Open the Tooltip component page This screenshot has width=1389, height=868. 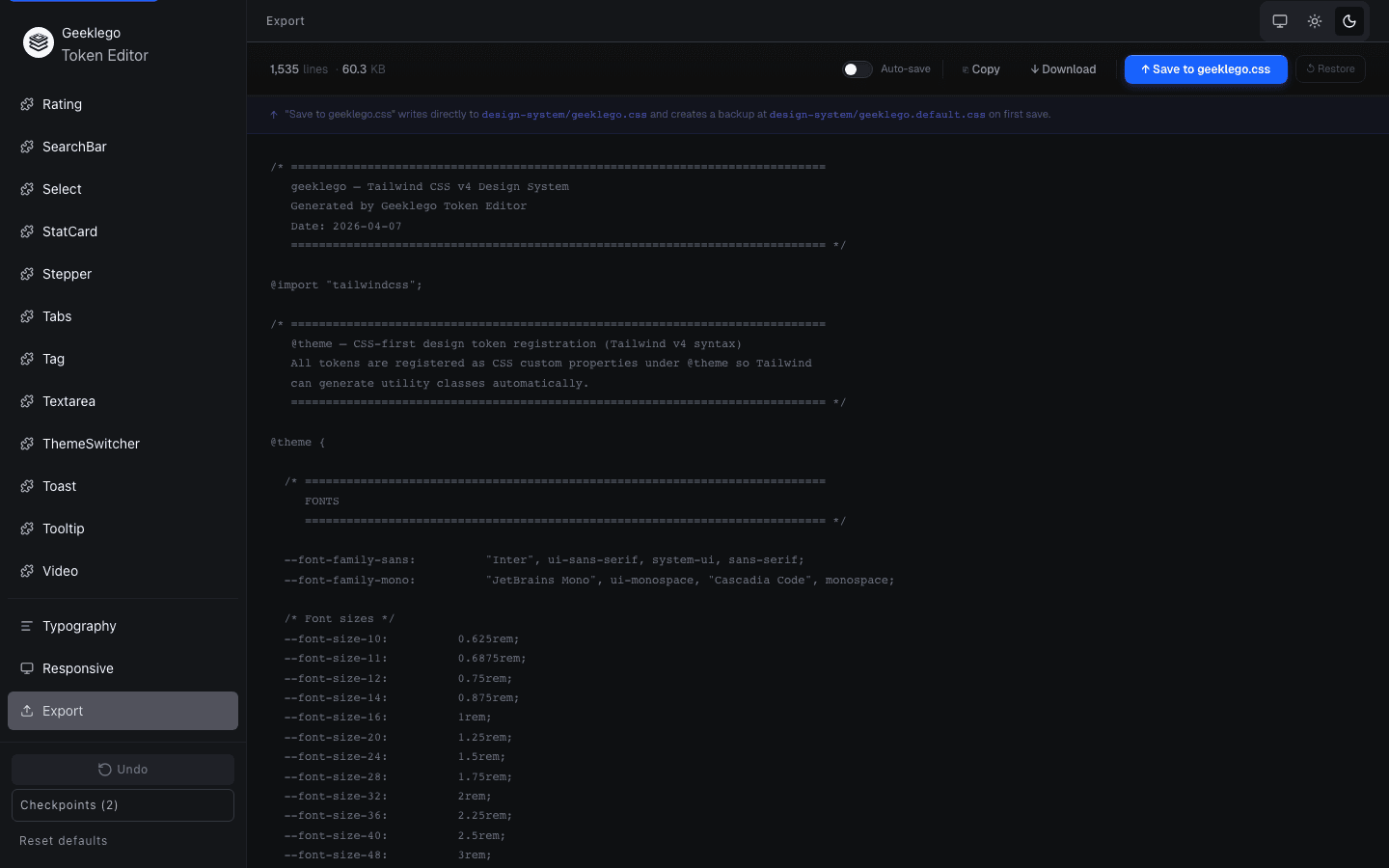pos(123,529)
